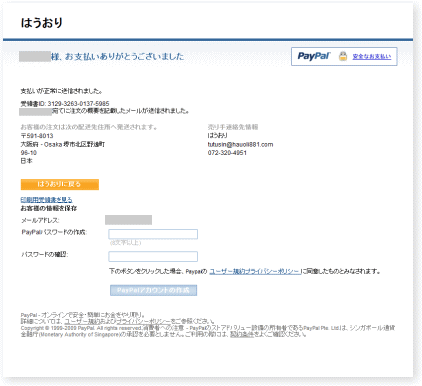422x386 pixels.
Task: Open the footer プライバシーポリシー link
Action: [143, 321]
